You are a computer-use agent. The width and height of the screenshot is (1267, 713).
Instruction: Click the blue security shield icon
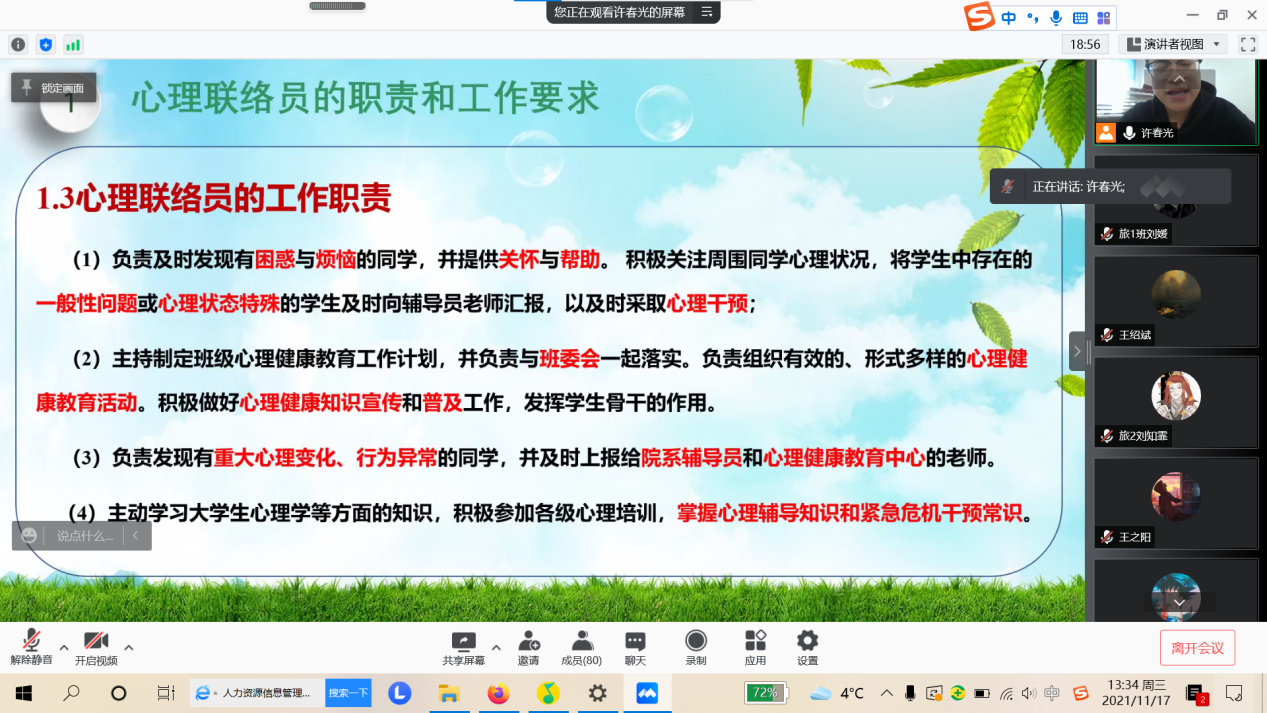(x=45, y=44)
